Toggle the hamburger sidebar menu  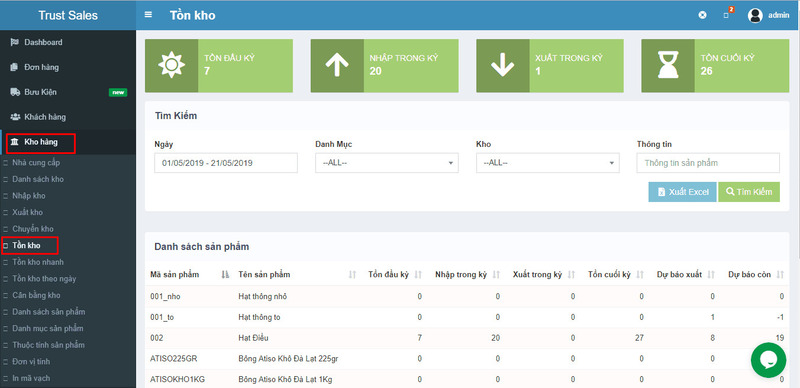[148, 15]
